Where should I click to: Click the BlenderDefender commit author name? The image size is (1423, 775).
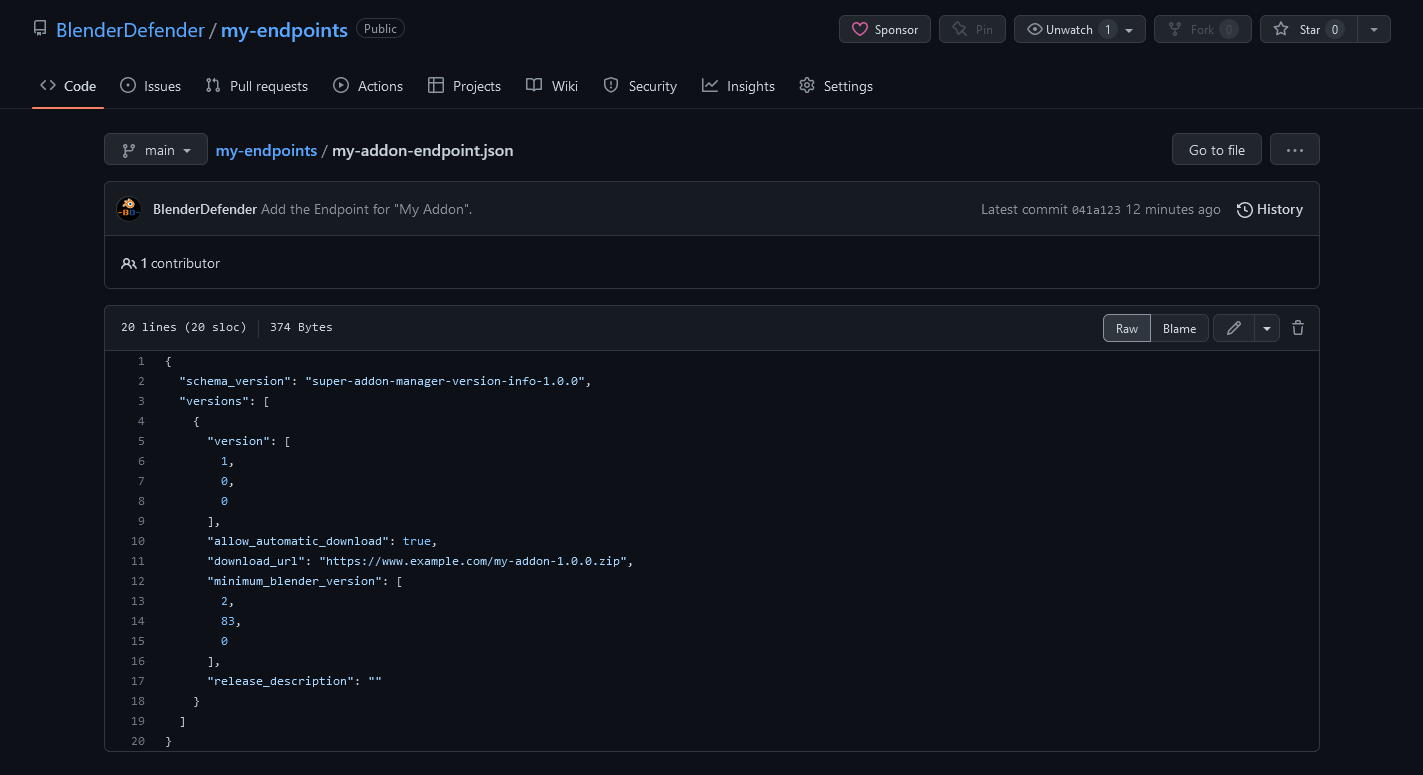(205, 209)
